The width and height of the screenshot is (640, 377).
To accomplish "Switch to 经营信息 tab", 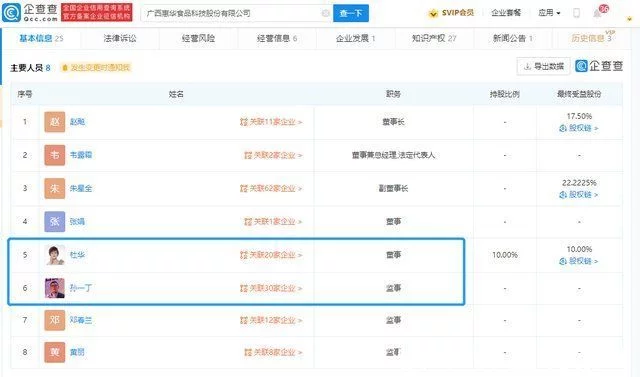I will pyautogui.click(x=277, y=38).
